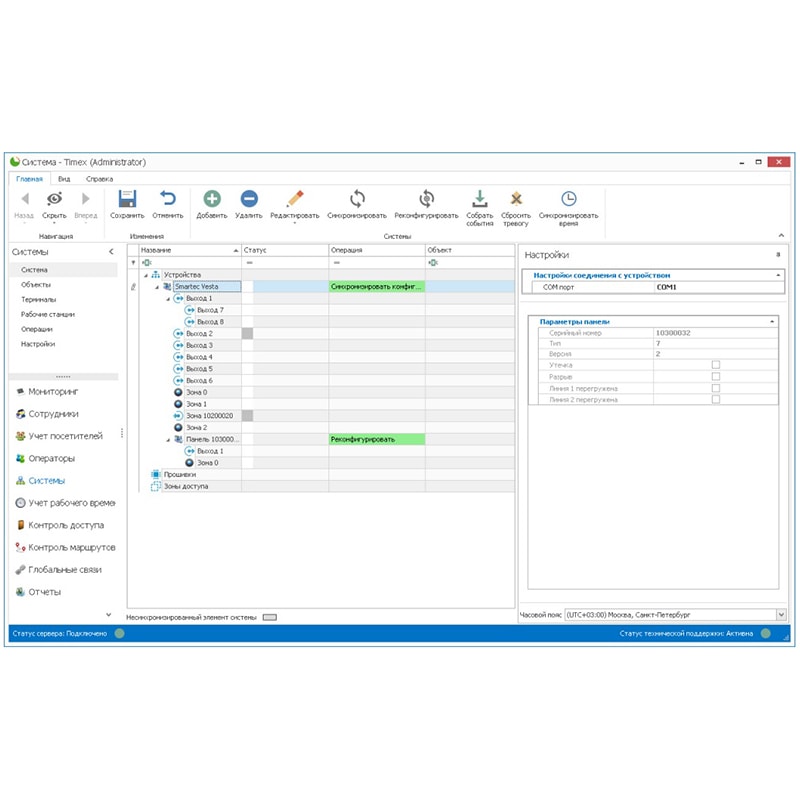
Task: Toggle the Разрыв checkbox
Action: (x=716, y=377)
